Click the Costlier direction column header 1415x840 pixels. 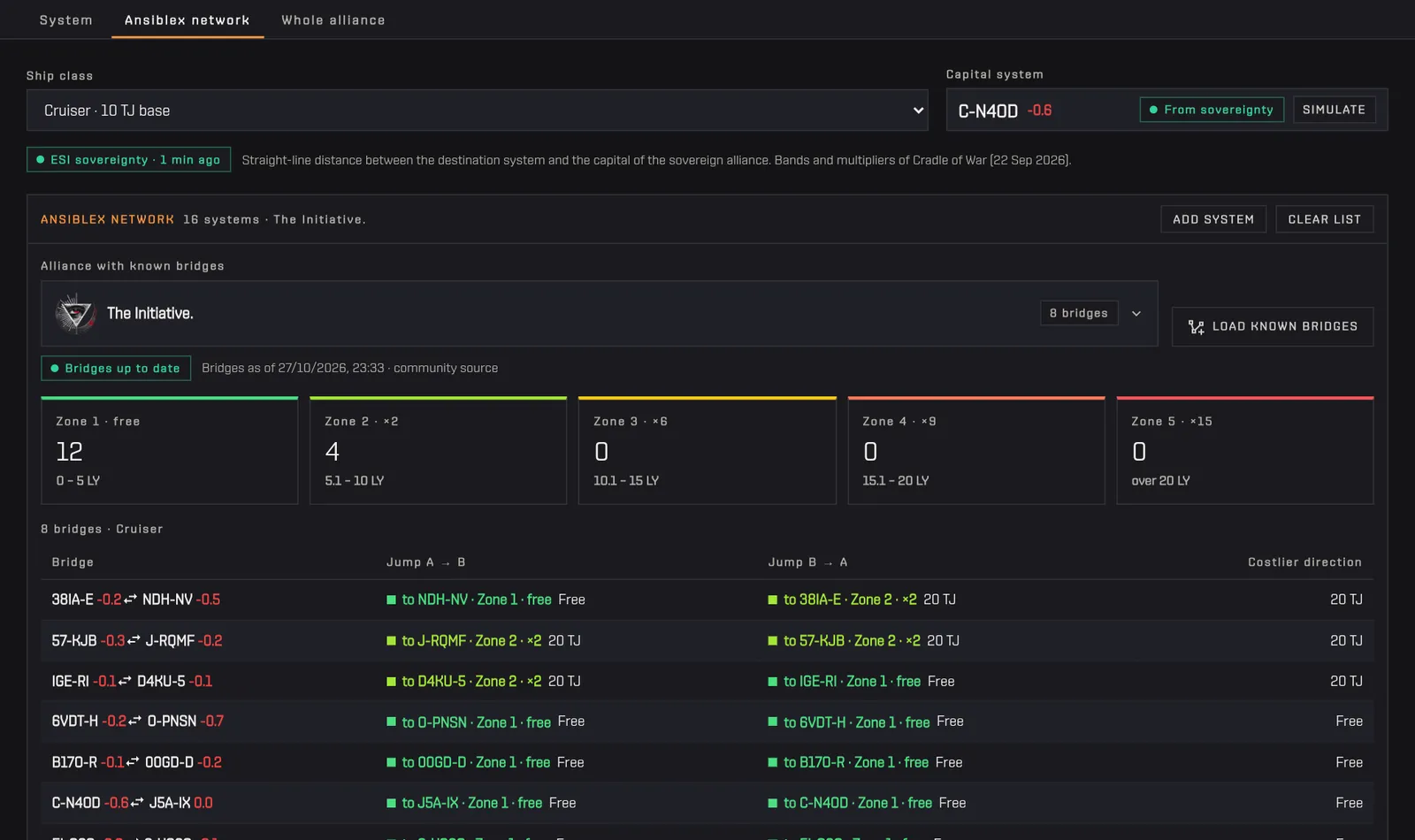(x=1304, y=562)
